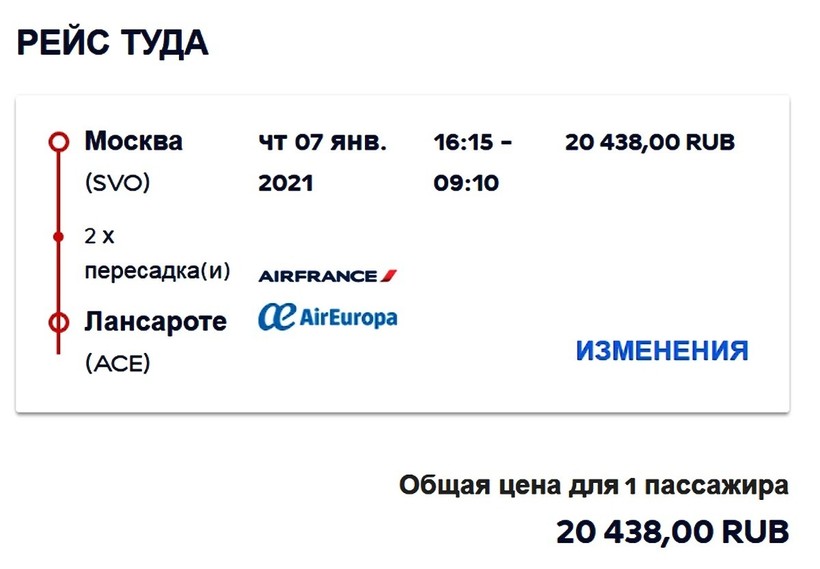Click the Air France airline logo
The image size is (820, 569).
pyautogui.click(x=328, y=275)
